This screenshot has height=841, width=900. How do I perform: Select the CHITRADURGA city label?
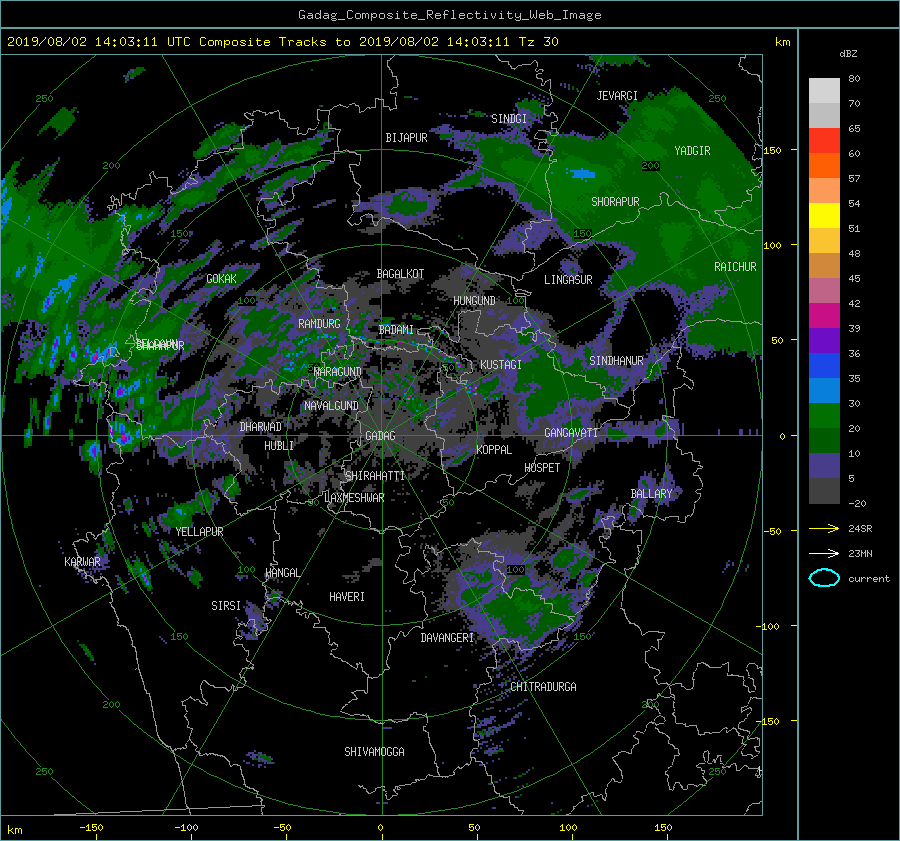pos(543,687)
